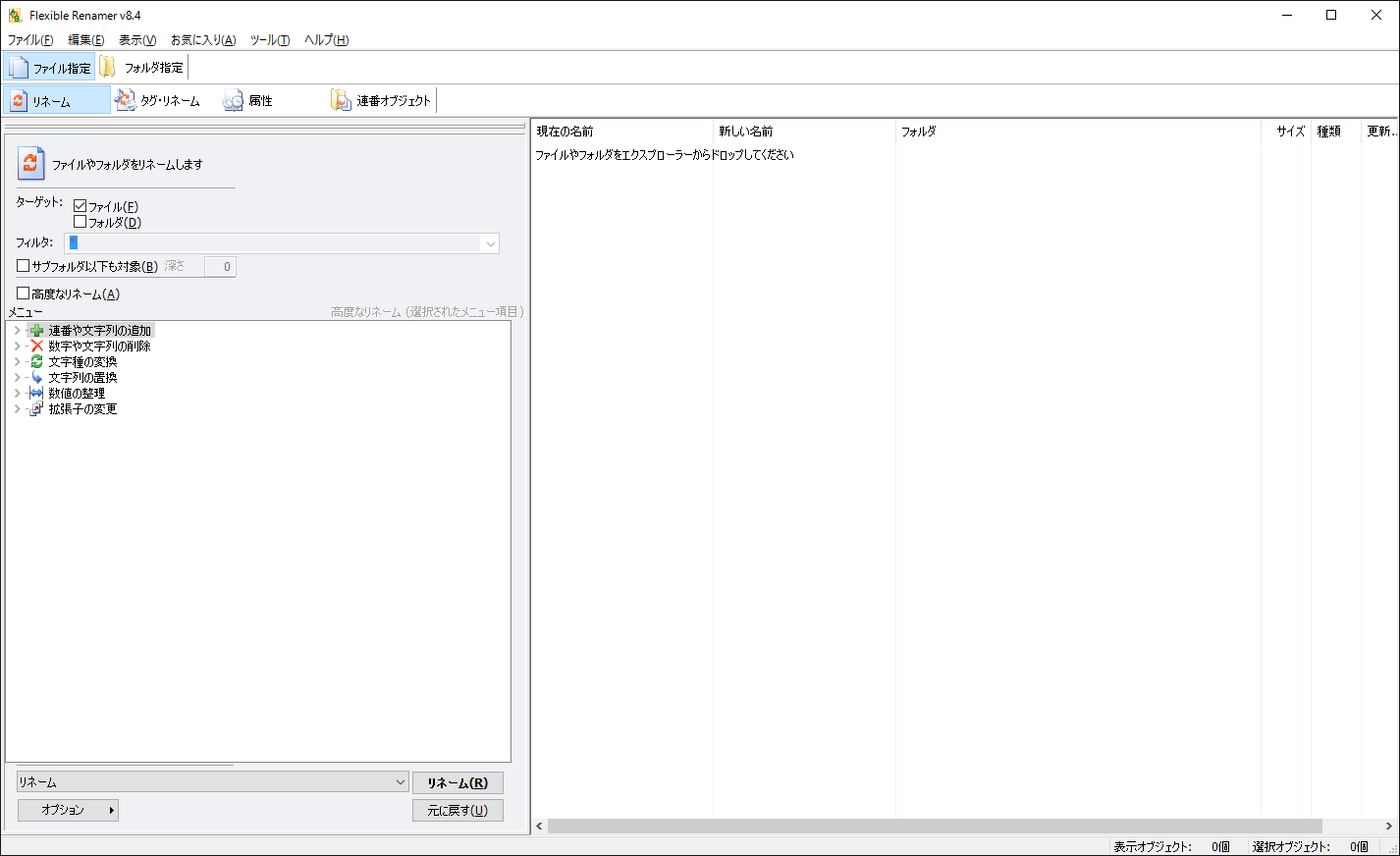1400x856 pixels.
Task: Open the フィルタ dropdown list
Action: pos(490,243)
